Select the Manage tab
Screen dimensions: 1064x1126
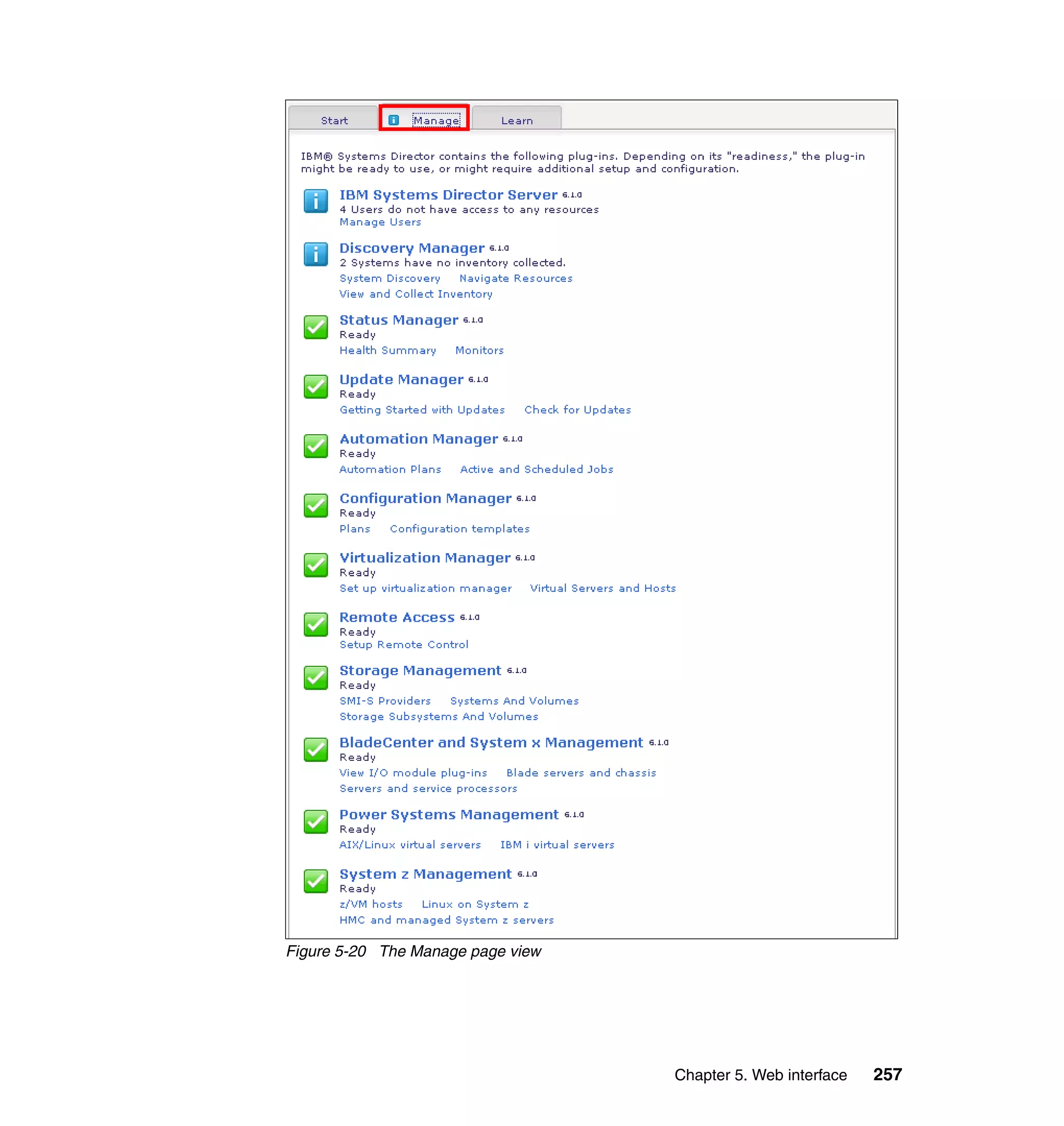point(424,118)
